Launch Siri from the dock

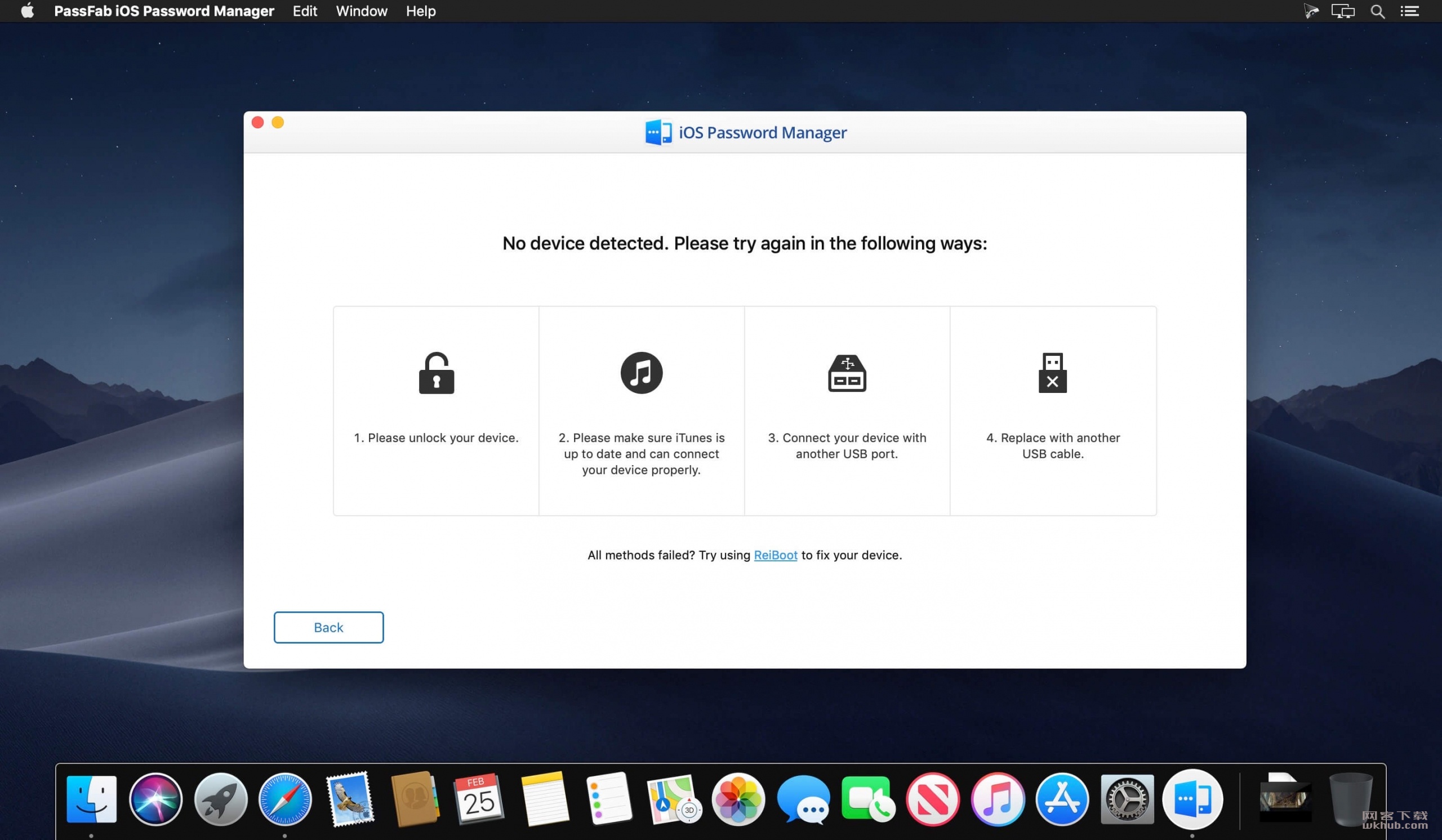(155, 799)
